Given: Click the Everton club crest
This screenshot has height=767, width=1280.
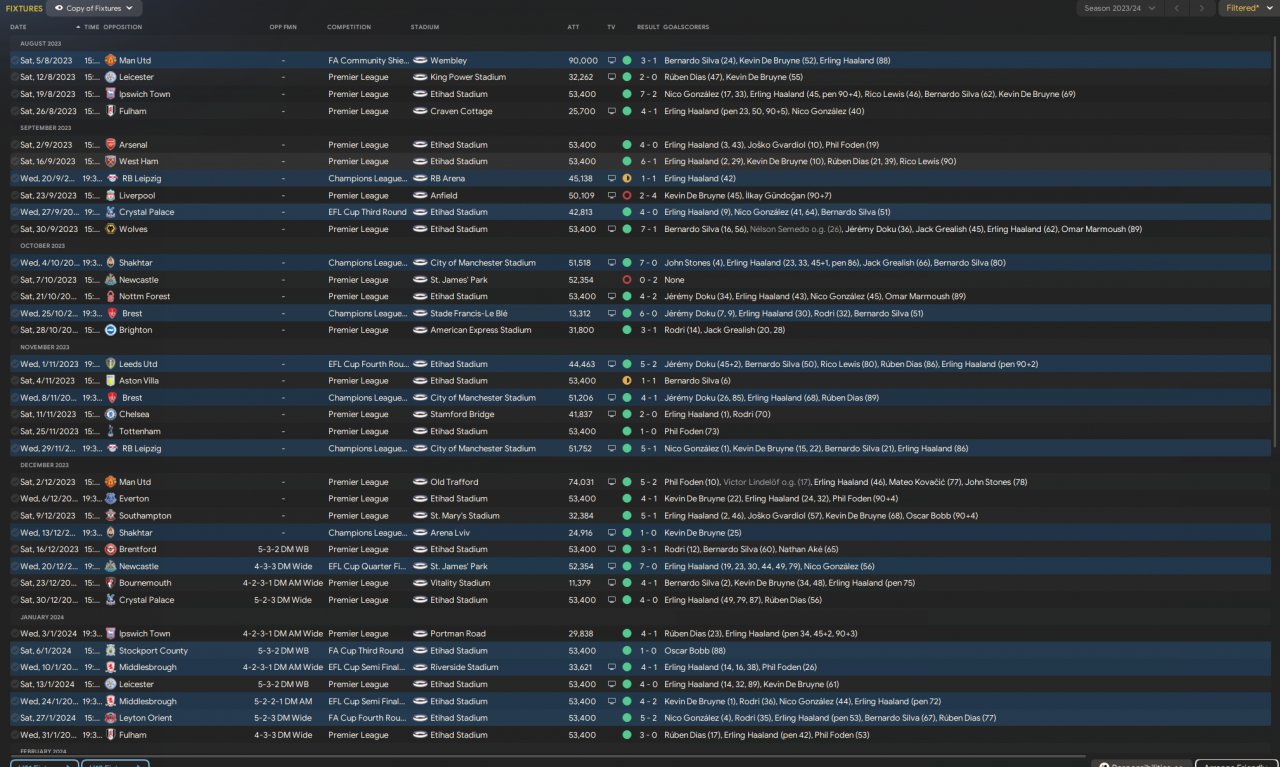Looking at the screenshot, I should pyautogui.click(x=110, y=498).
